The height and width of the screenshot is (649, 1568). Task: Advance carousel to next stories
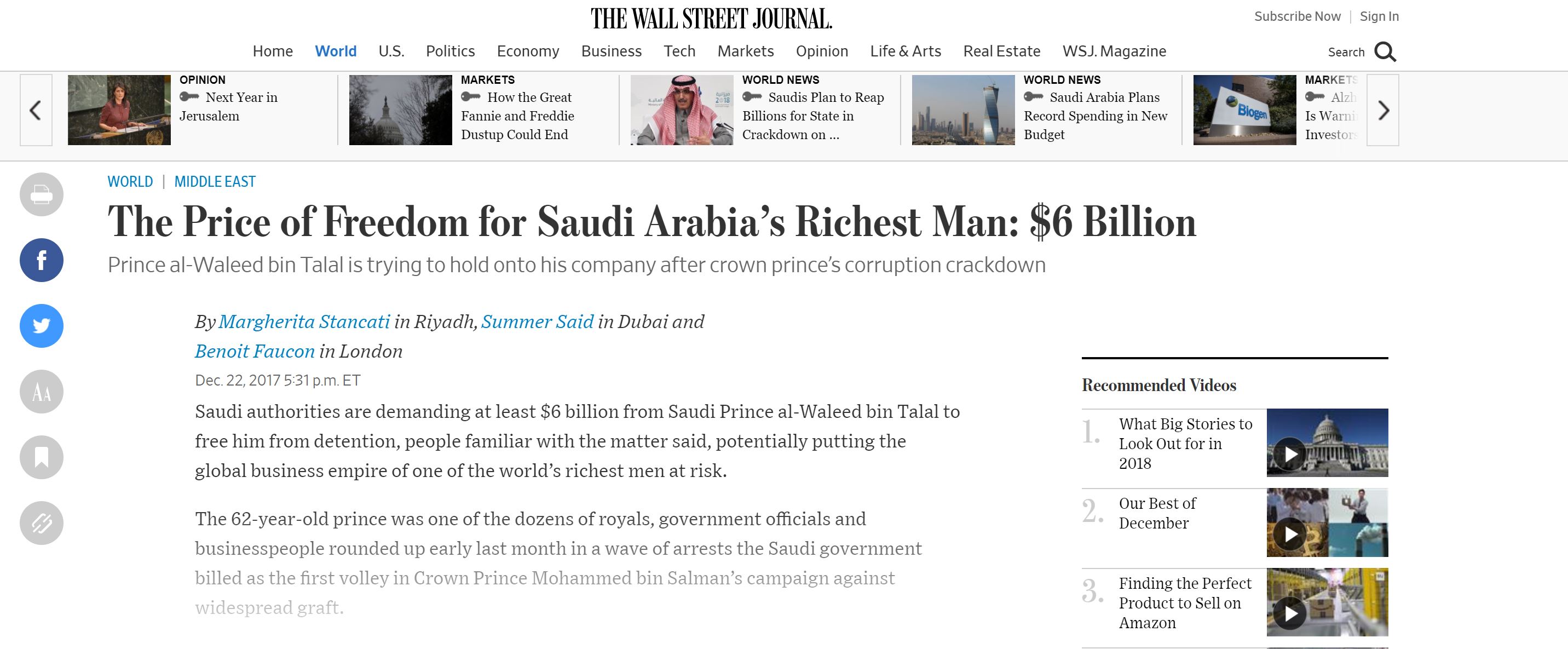coord(1382,110)
